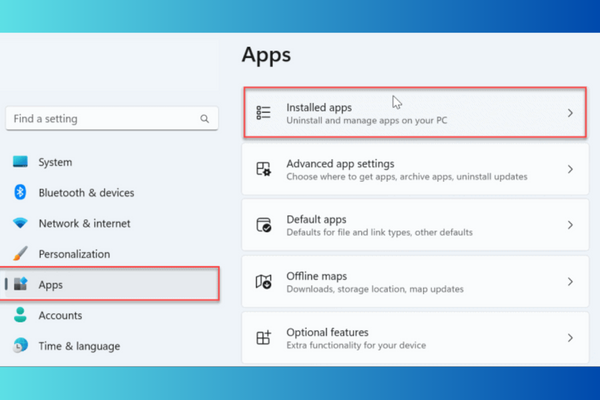This screenshot has width=600, height=400.
Task: Click the Apps icon in sidebar
Action: point(21,284)
